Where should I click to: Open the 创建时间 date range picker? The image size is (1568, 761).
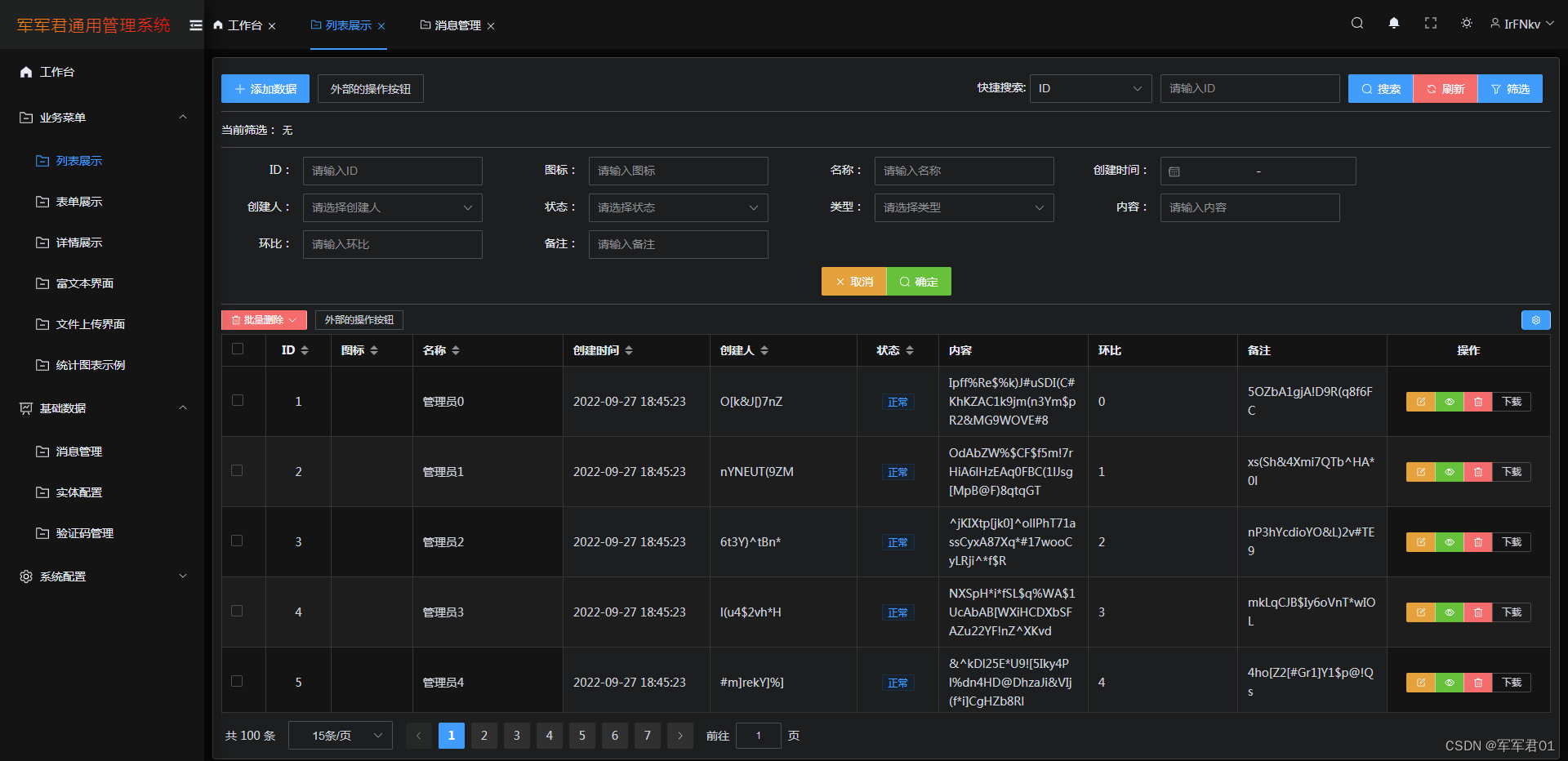click(x=1258, y=171)
